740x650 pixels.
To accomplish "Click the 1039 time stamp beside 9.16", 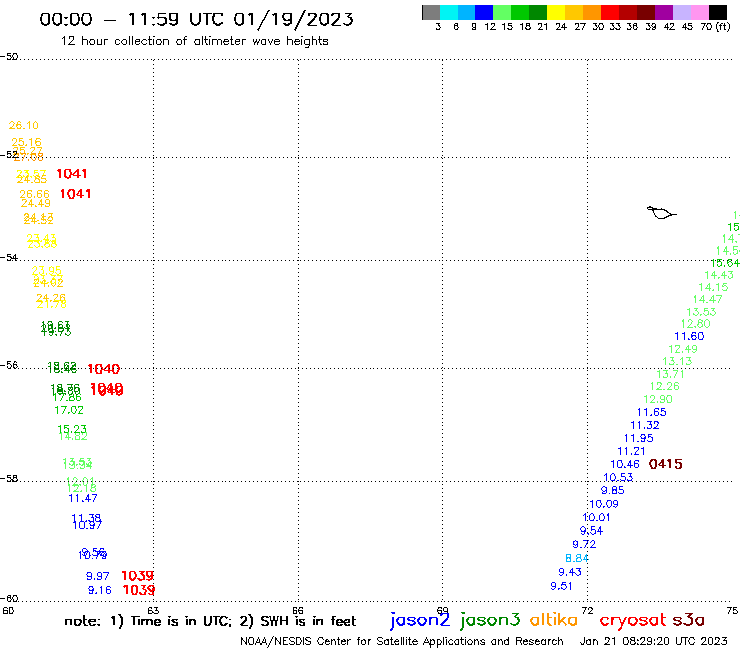I will tap(139, 590).
